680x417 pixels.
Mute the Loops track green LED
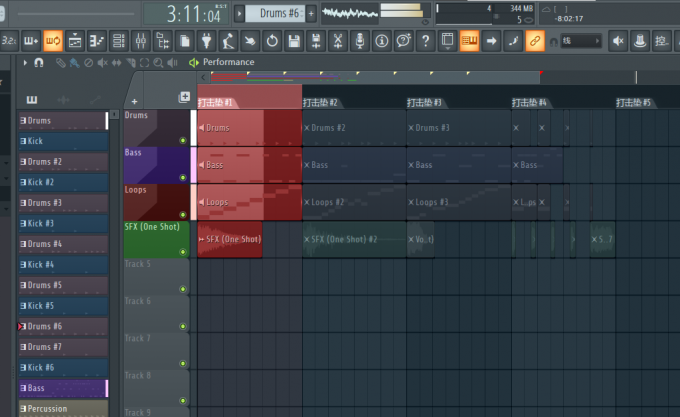pos(183,215)
